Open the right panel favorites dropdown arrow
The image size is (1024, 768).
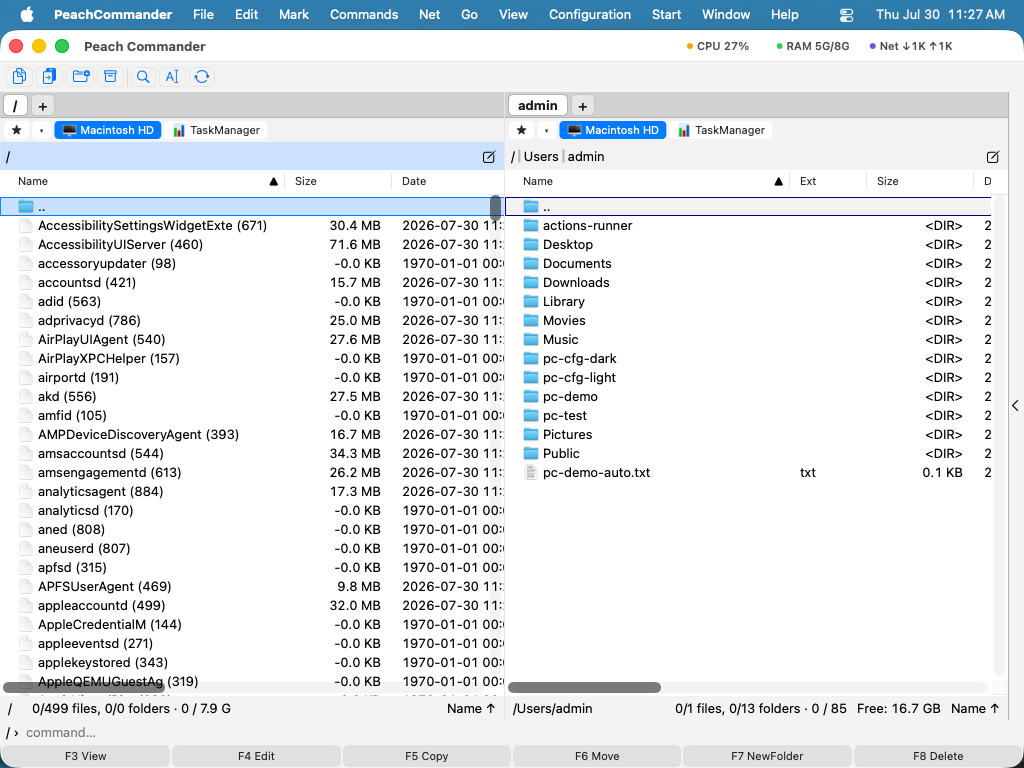tap(546, 130)
